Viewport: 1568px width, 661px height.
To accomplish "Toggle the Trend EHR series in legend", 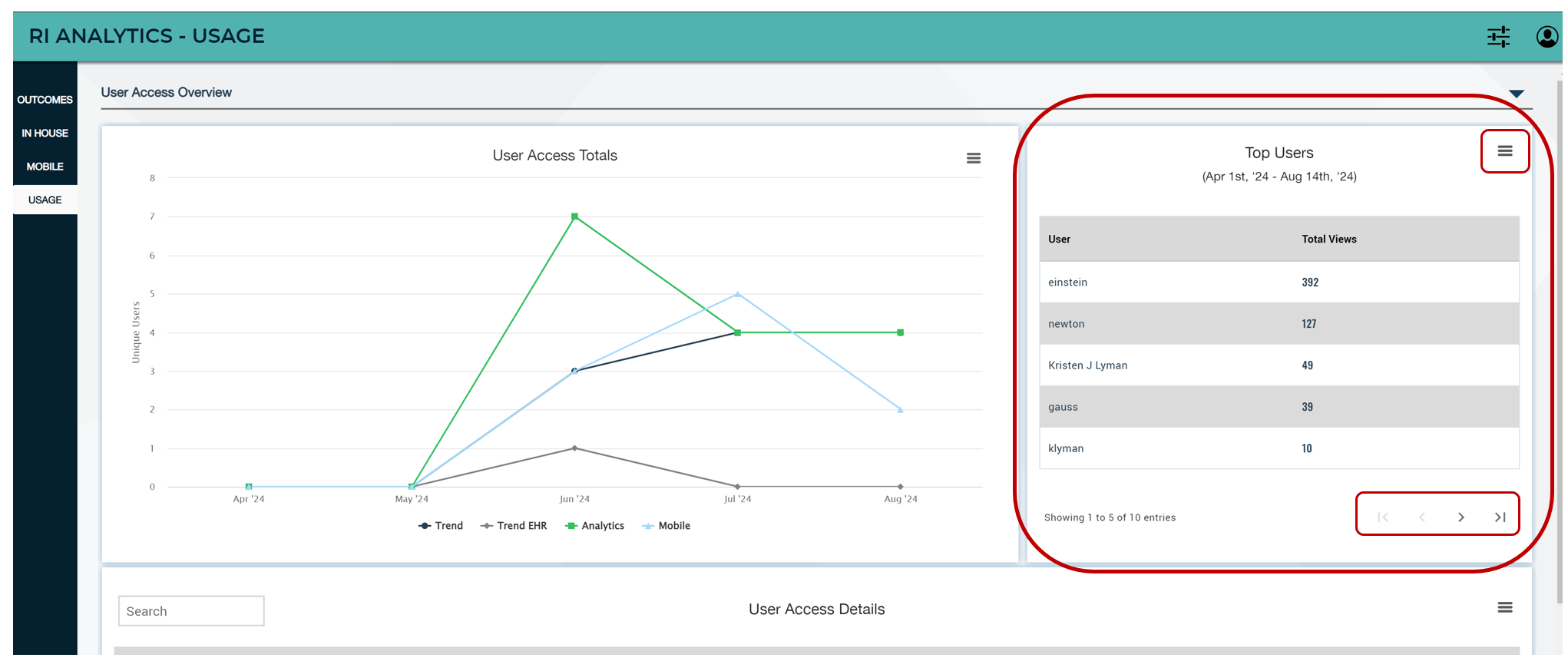I will pyautogui.click(x=514, y=526).
